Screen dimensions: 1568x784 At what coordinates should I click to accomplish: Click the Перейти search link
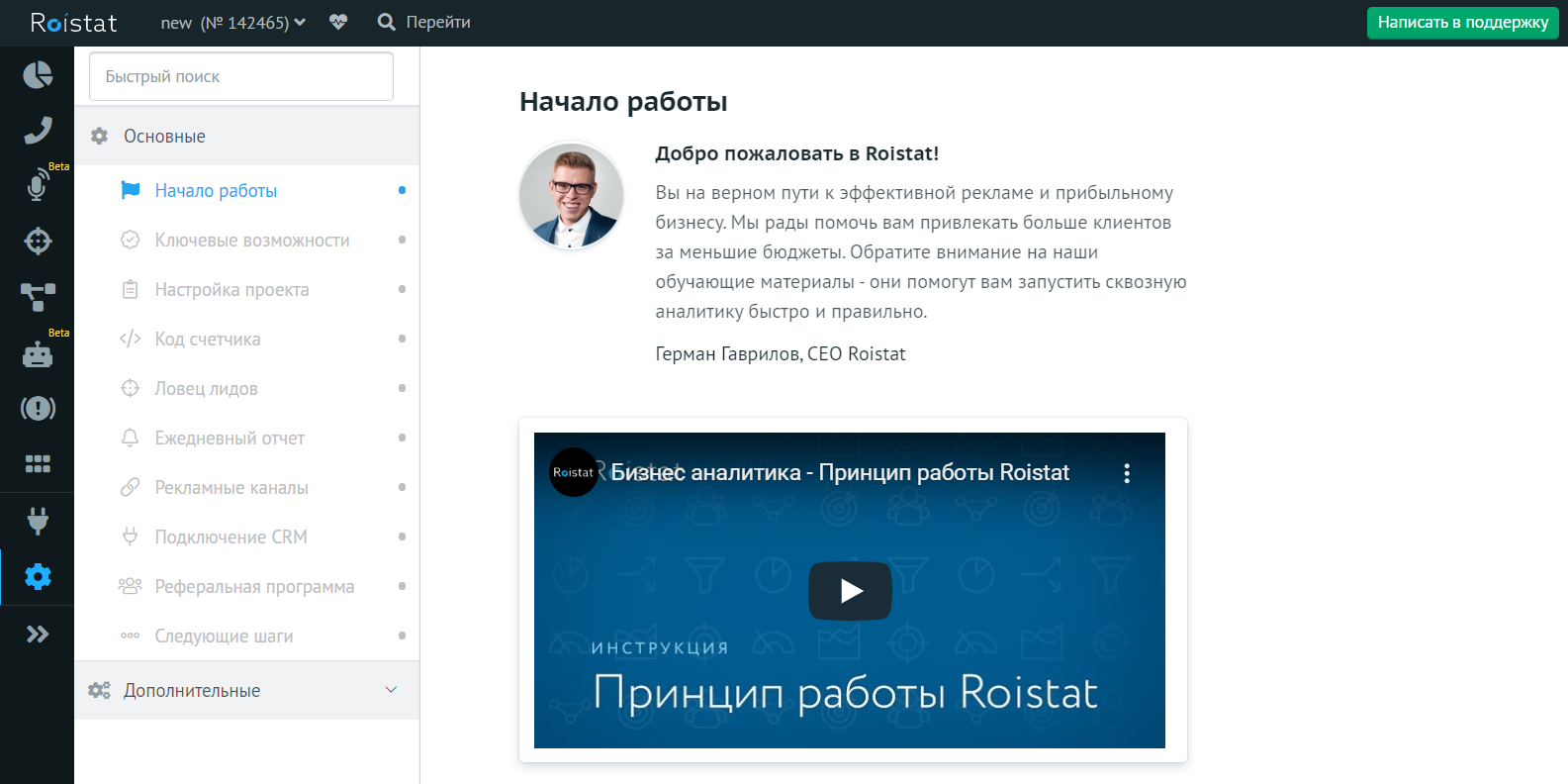pyautogui.click(x=425, y=22)
